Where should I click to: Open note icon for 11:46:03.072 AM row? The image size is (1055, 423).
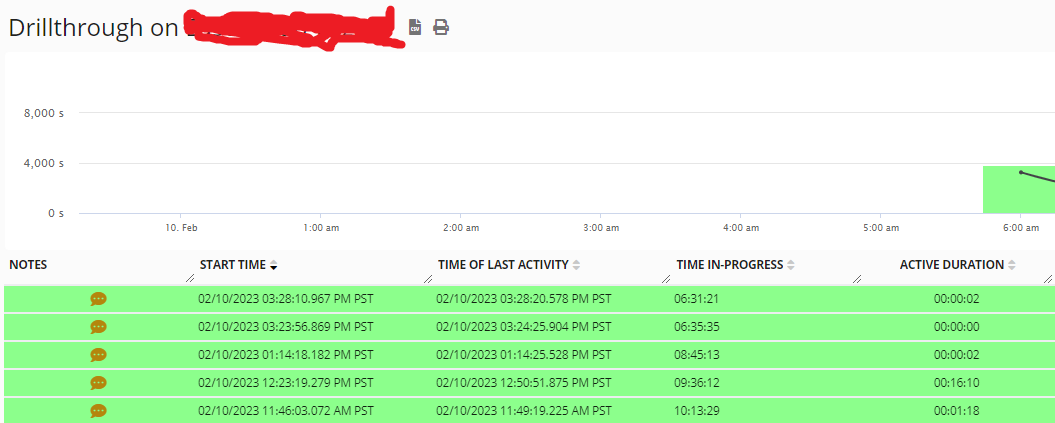pyautogui.click(x=98, y=411)
